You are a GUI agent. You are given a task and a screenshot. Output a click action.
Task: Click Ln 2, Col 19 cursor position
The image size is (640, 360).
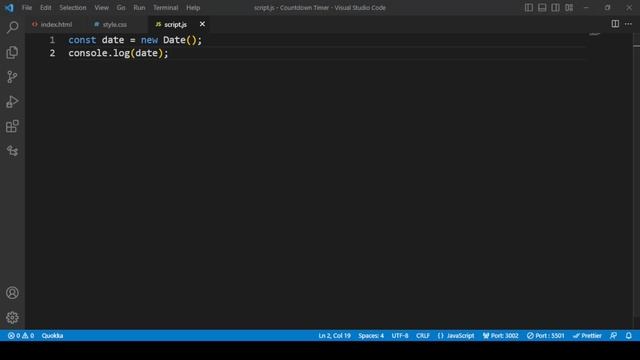334,336
